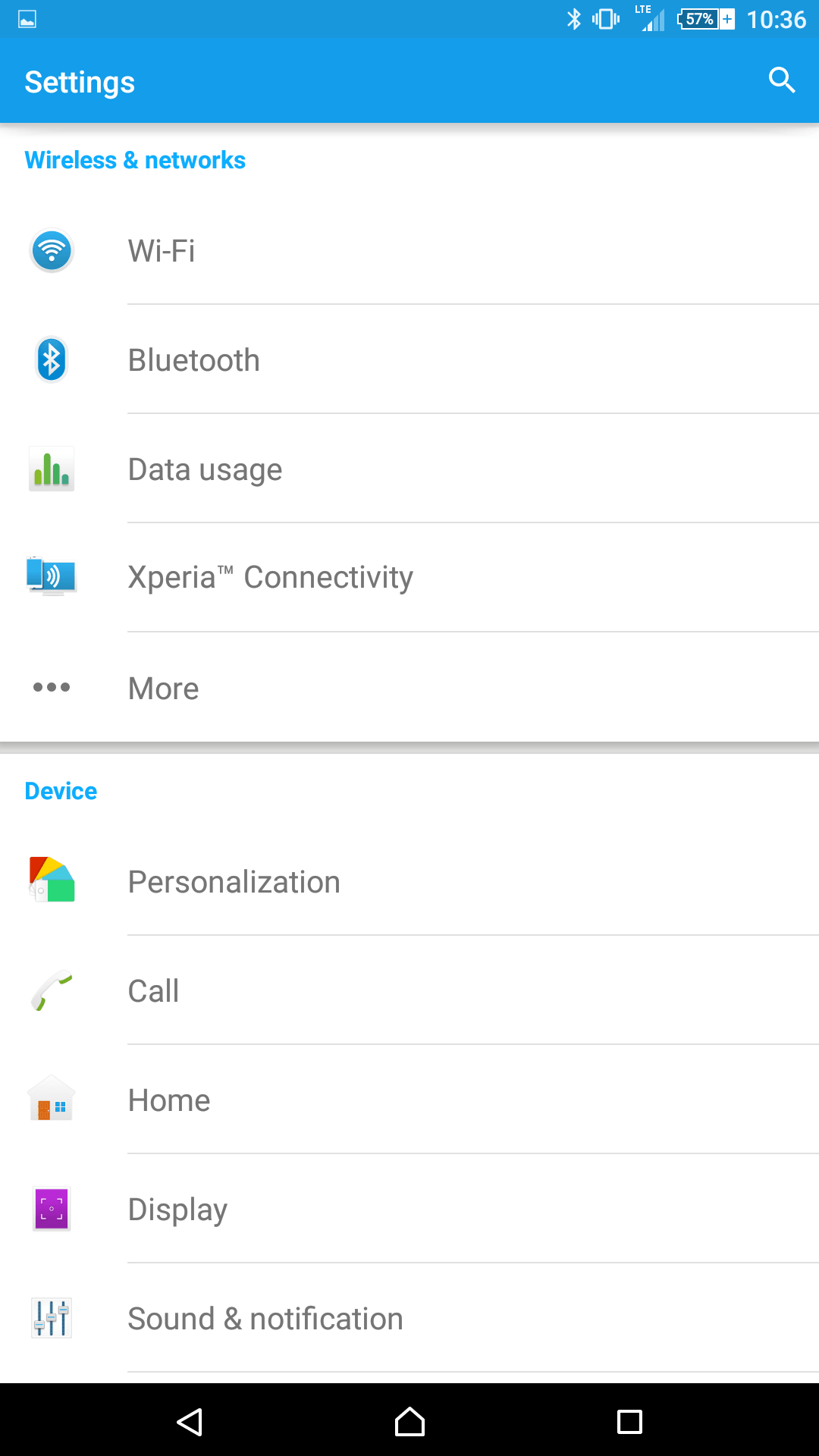
Task: Open Sound & notification settings
Action: 409,1318
